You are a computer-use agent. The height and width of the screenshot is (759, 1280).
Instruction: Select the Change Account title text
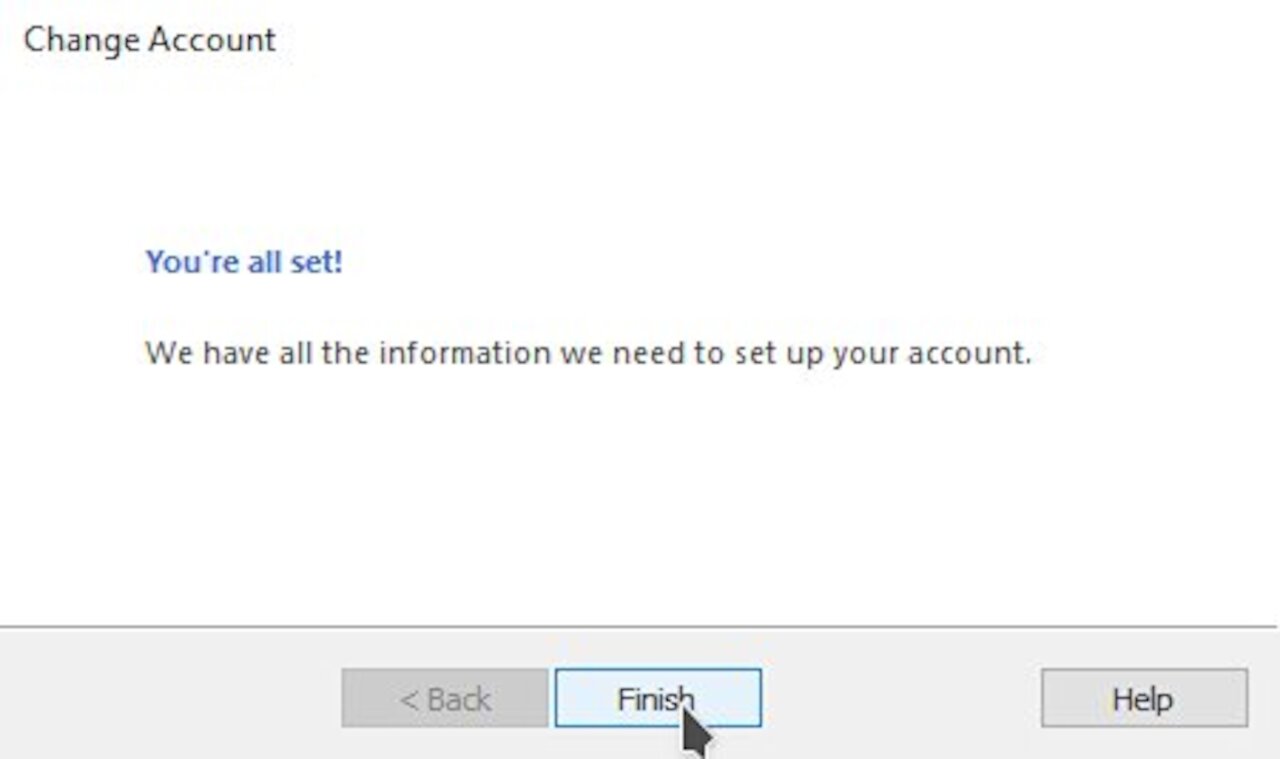[x=148, y=40]
